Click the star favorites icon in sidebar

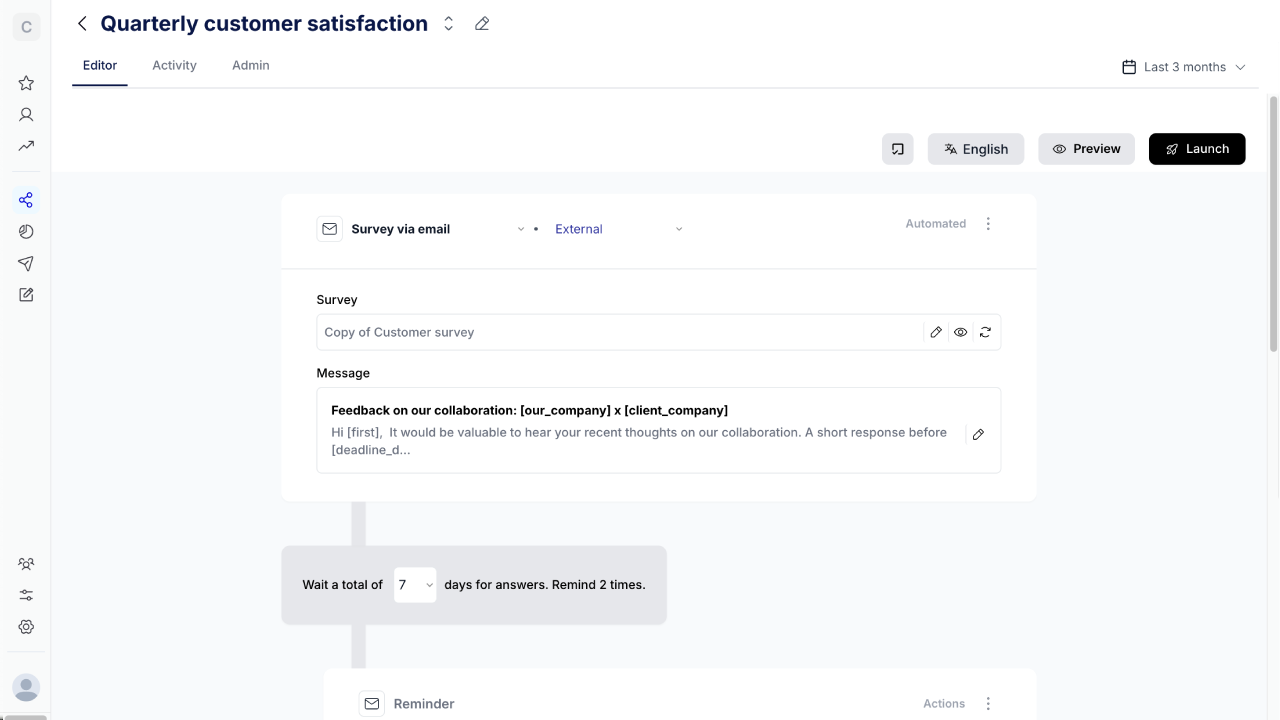click(x=26, y=83)
